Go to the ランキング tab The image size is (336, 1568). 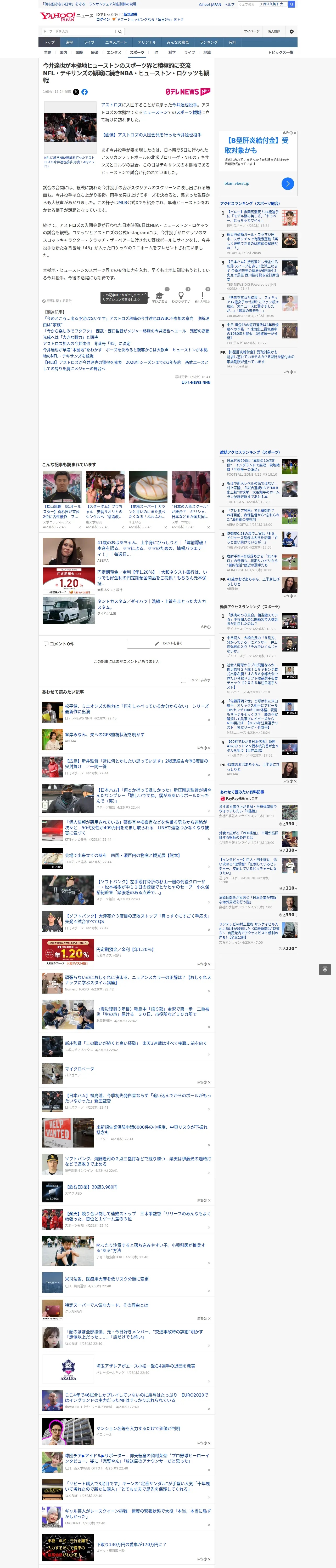pyautogui.click(x=209, y=43)
